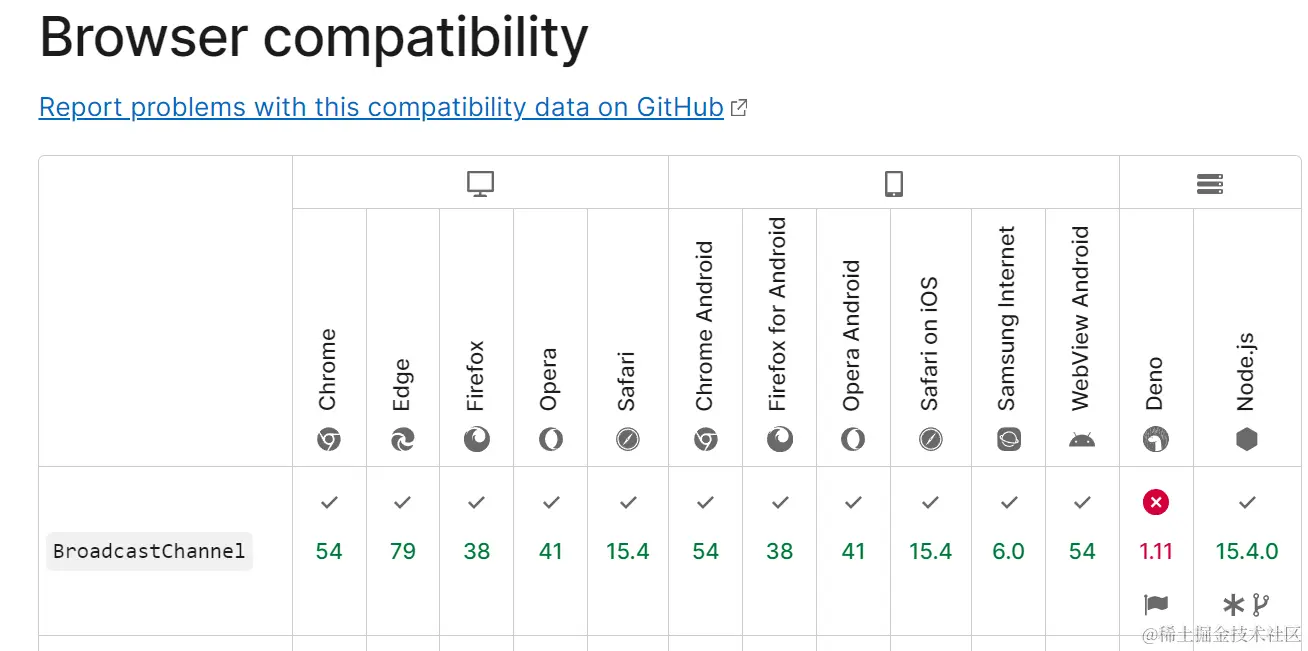The height and width of the screenshot is (651, 1308).
Task: Click the asterisk icon under Node.js version
Action: click(1234, 604)
